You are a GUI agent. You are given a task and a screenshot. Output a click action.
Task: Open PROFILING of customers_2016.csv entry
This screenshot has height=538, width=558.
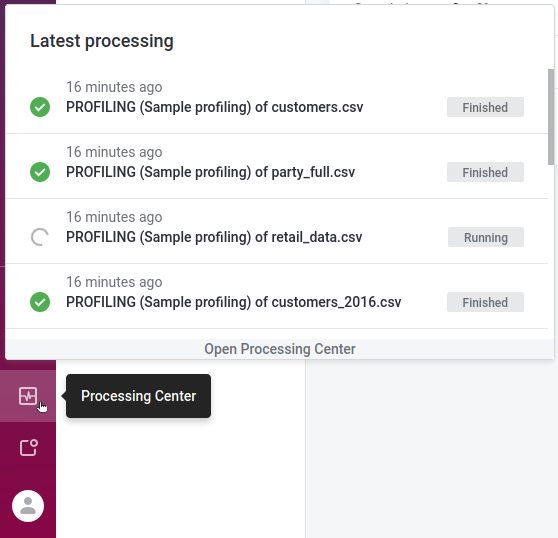[x=233, y=302]
